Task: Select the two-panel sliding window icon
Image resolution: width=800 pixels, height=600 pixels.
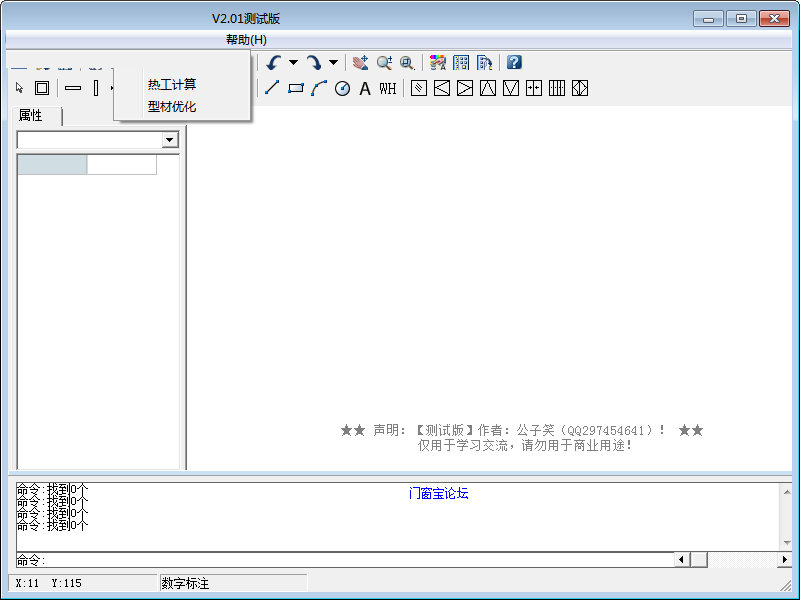Action: (x=534, y=88)
